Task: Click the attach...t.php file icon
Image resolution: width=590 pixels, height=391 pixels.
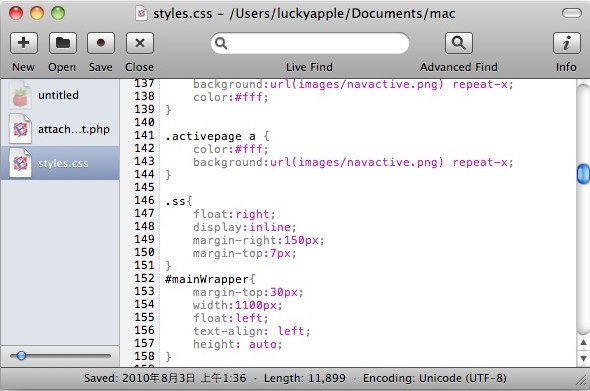Action: pos(20,129)
